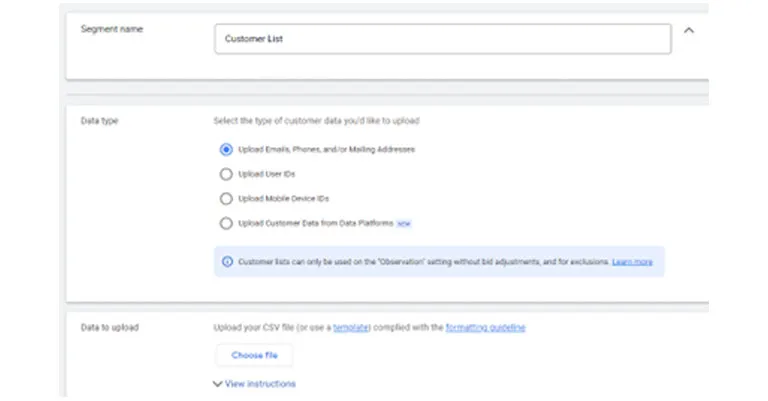Click the Upload User IDs label text
Screen dimensions: 768x401
click(x=266, y=174)
